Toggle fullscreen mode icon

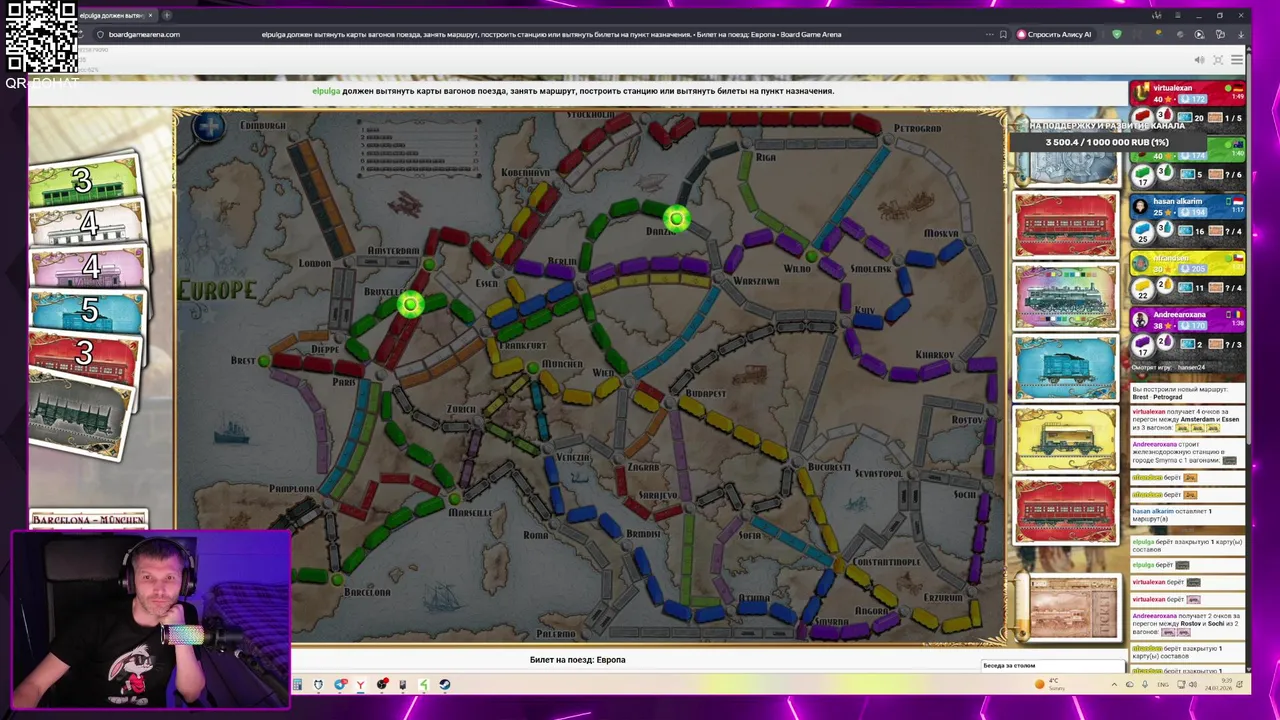tap(1218, 60)
